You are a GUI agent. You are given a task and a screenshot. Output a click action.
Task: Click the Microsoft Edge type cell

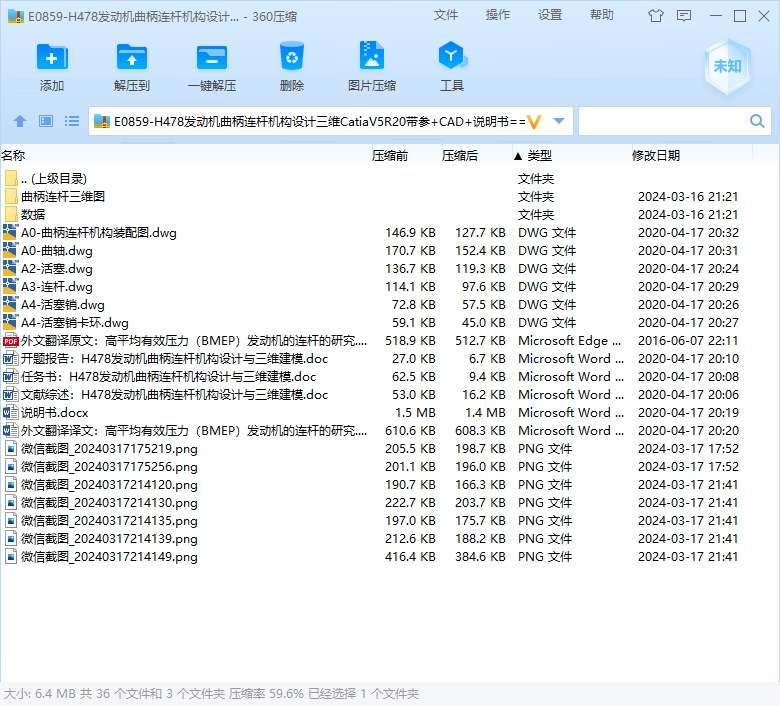point(570,341)
